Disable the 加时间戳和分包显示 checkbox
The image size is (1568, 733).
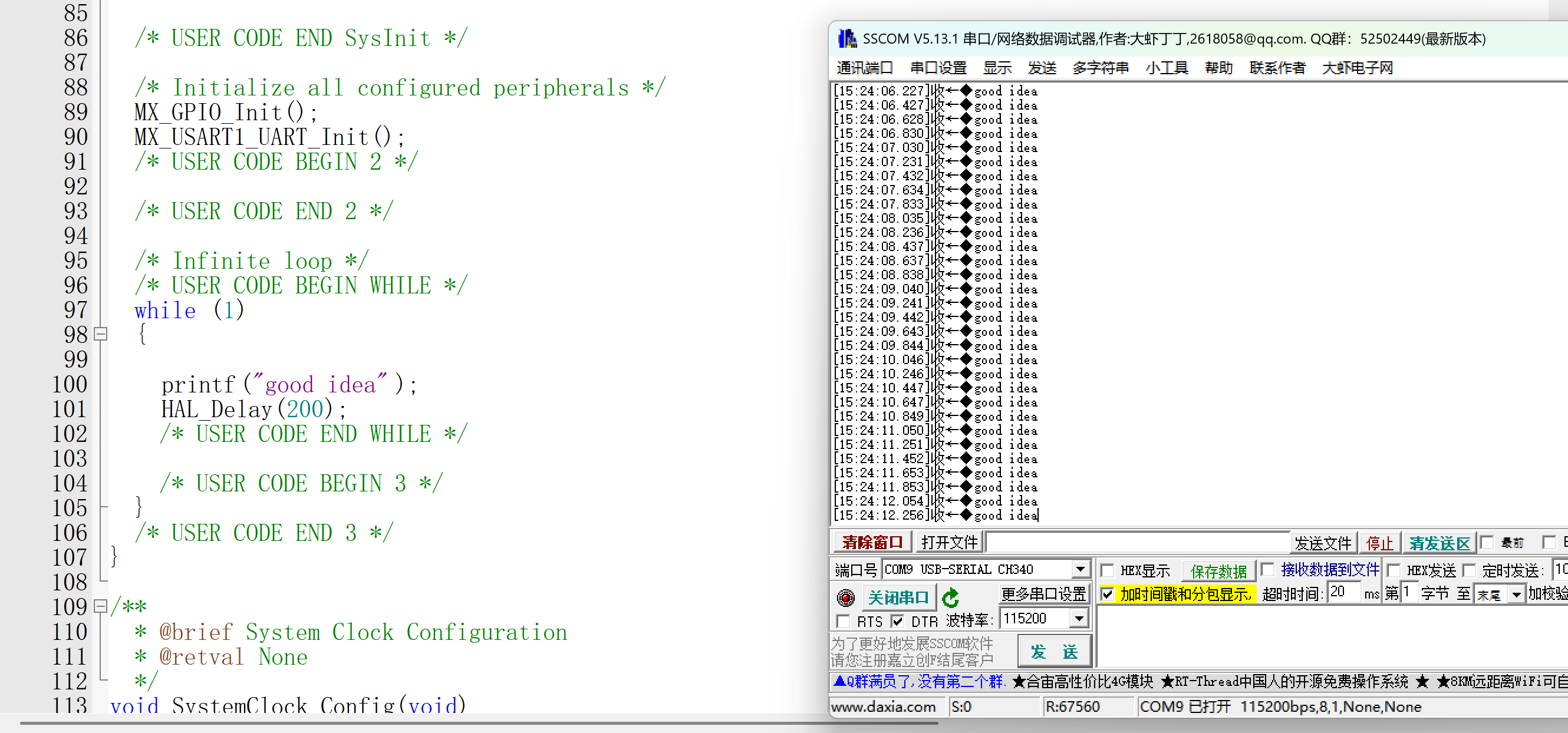[1108, 595]
